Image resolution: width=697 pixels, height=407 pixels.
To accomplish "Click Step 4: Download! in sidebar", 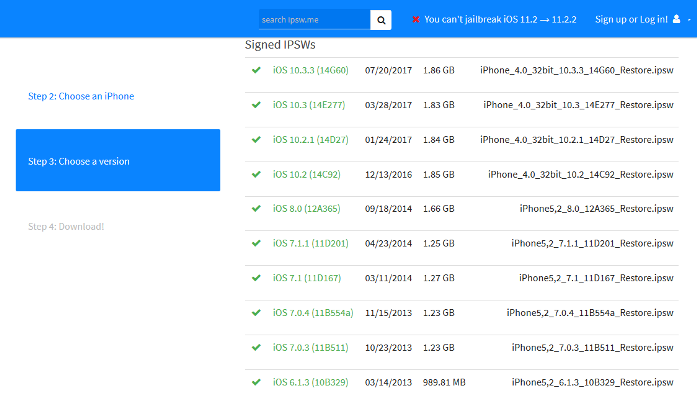I will click(66, 227).
